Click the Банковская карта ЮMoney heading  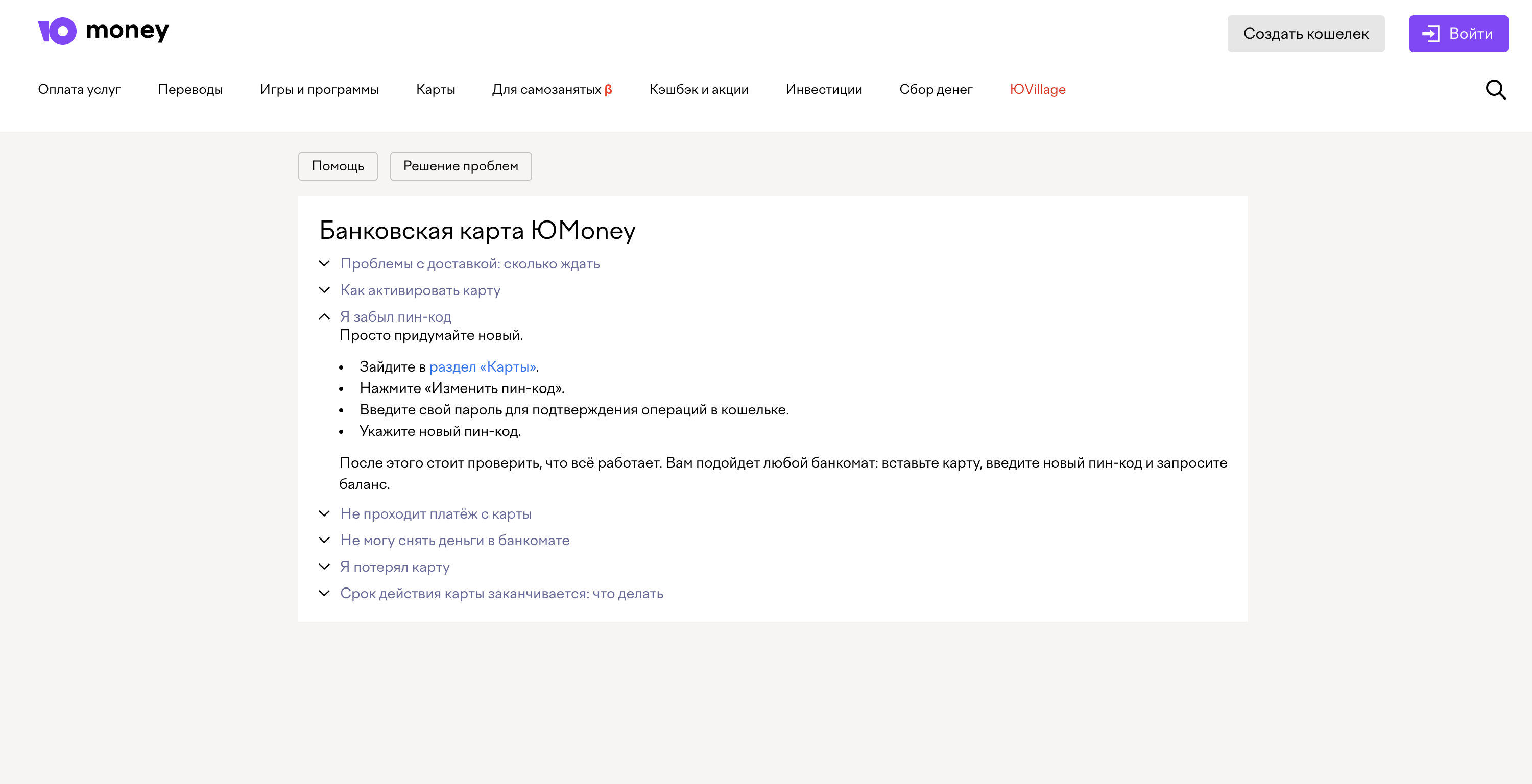[x=477, y=231]
